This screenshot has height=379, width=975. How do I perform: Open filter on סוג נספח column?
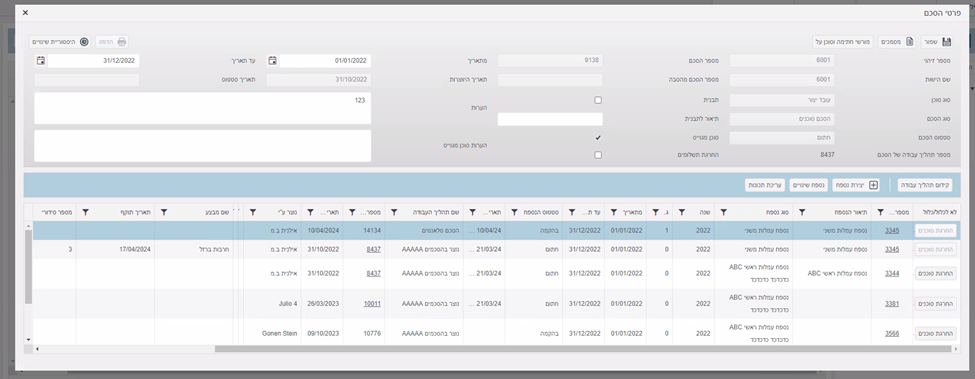[724, 212]
